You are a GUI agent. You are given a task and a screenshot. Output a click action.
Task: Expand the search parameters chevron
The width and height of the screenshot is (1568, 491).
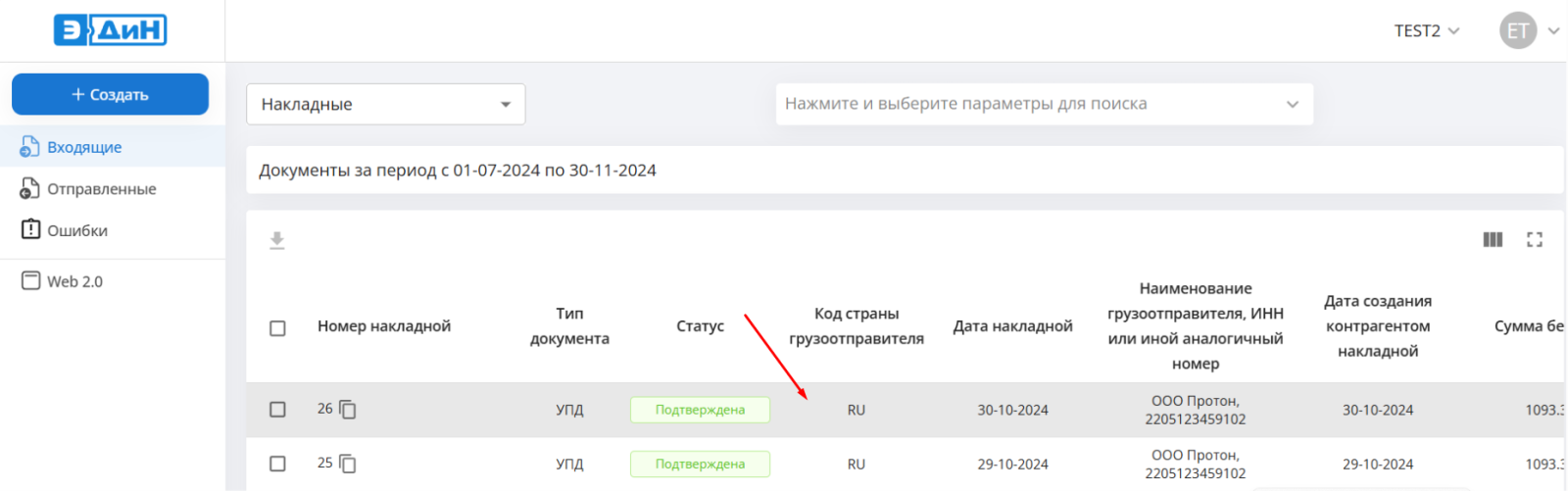pos(1293,104)
